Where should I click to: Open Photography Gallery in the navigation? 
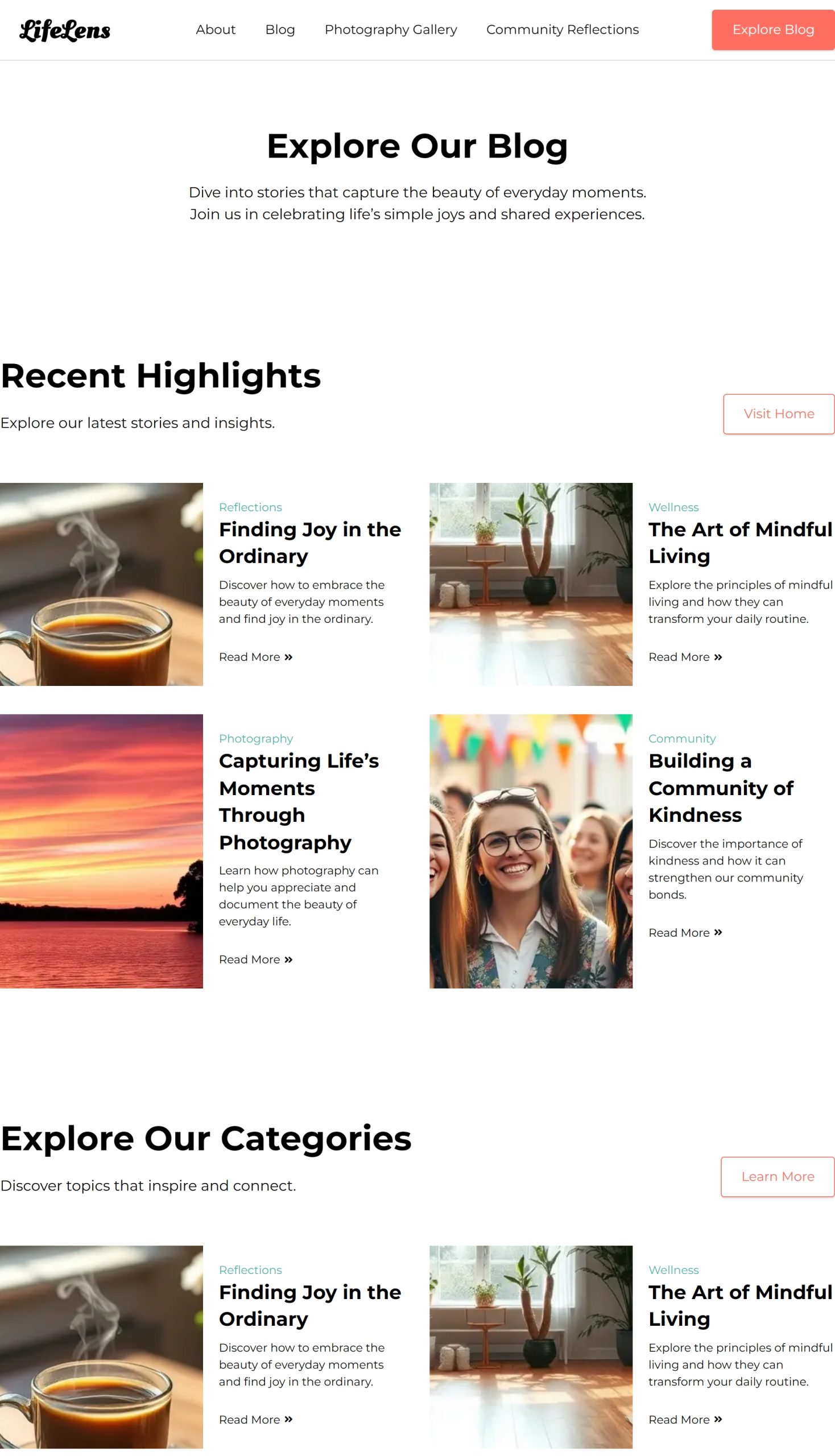[x=391, y=30]
